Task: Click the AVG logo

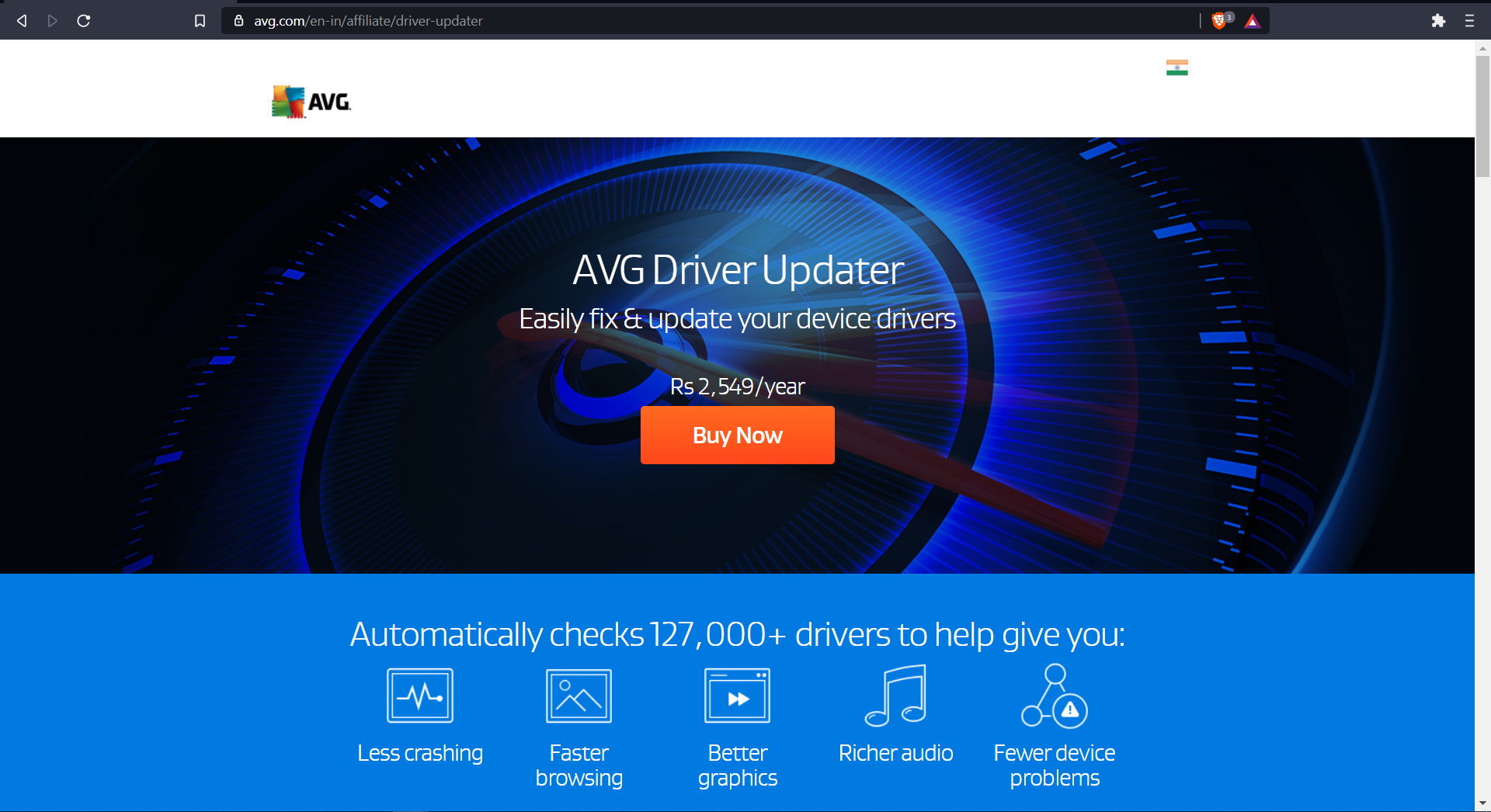Action: pyautogui.click(x=311, y=102)
